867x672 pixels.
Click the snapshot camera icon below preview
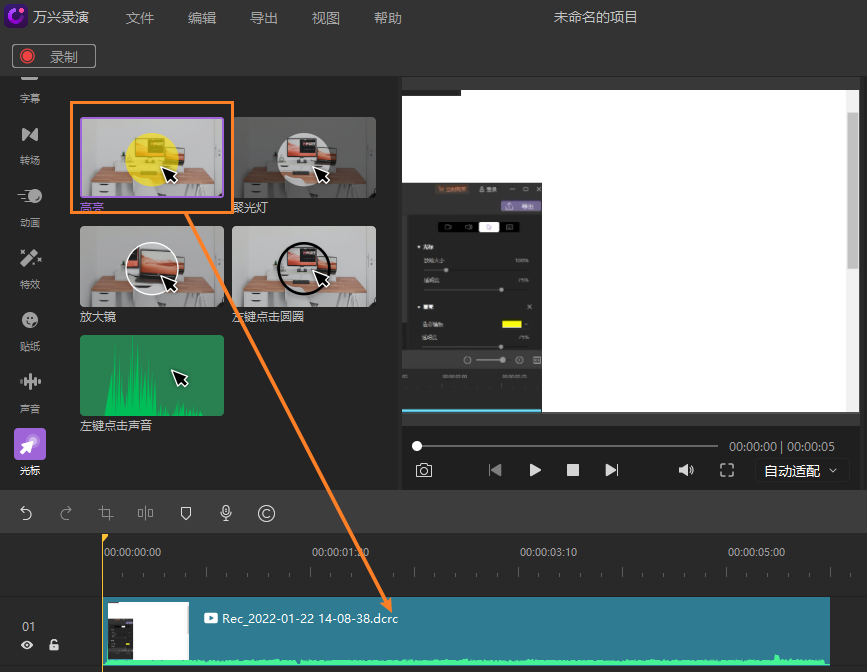[423, 469]
